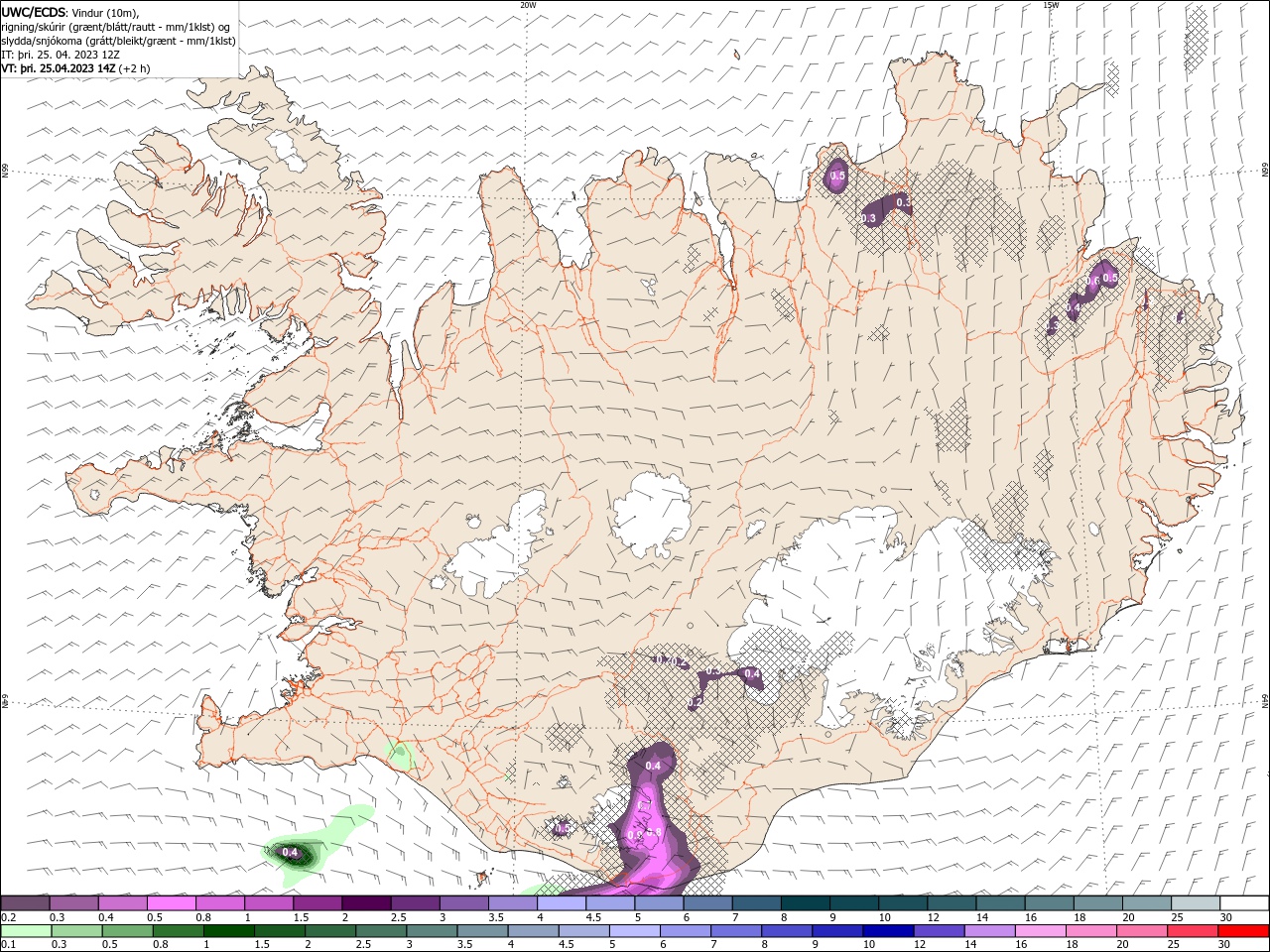Pick the bright pink 0.5 swatch on the upper scale
This screenshot has width=1270, height=952.
pyautogui.click(x=171, y=903)
